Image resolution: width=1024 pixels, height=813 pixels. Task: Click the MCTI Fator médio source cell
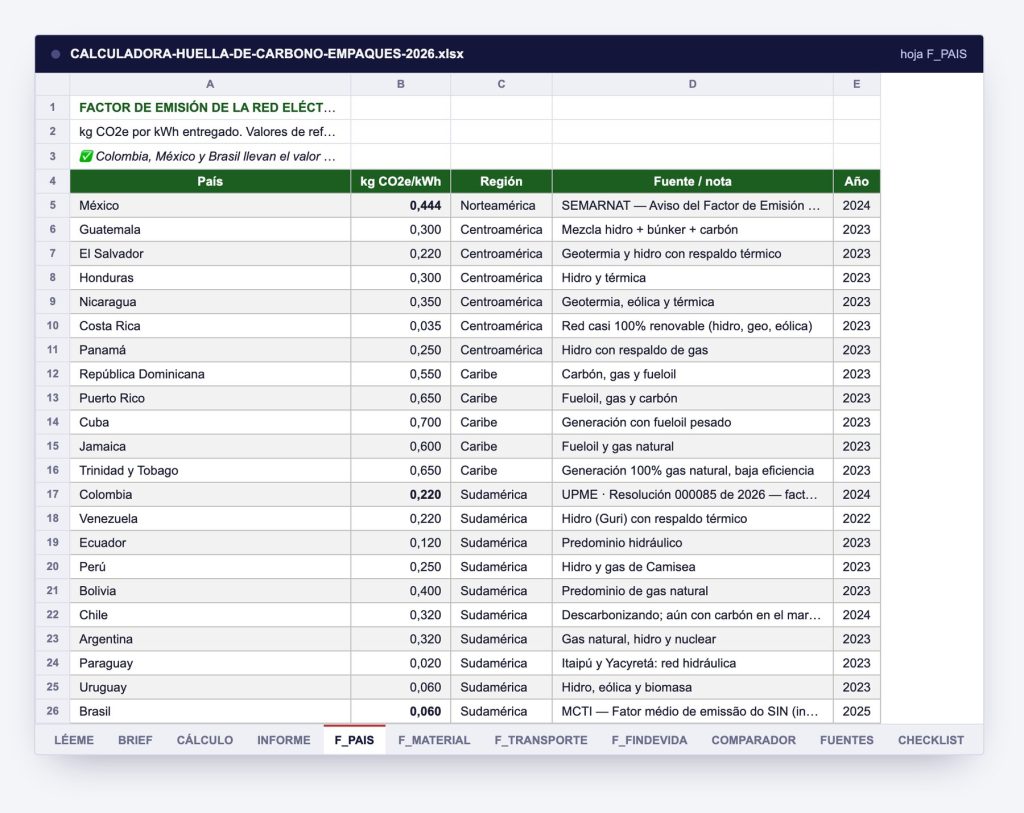pyautogui.click(x=692, y=711)
